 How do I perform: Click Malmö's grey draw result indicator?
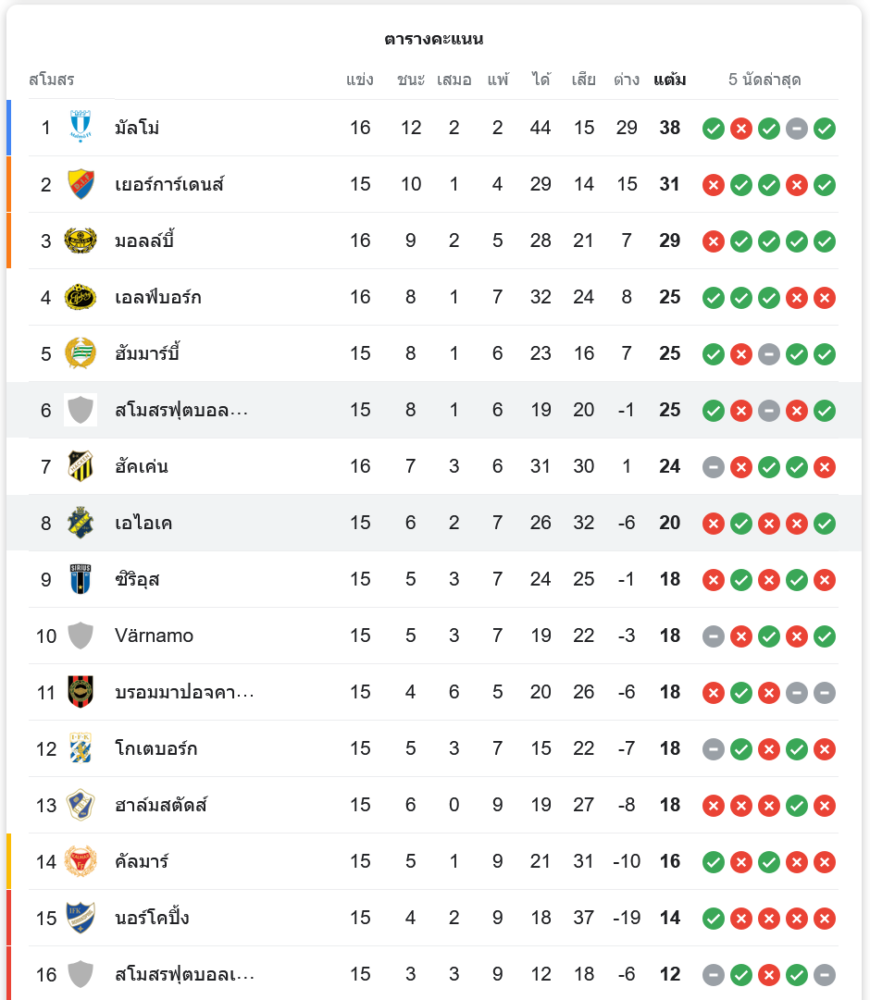click(797, 128)
